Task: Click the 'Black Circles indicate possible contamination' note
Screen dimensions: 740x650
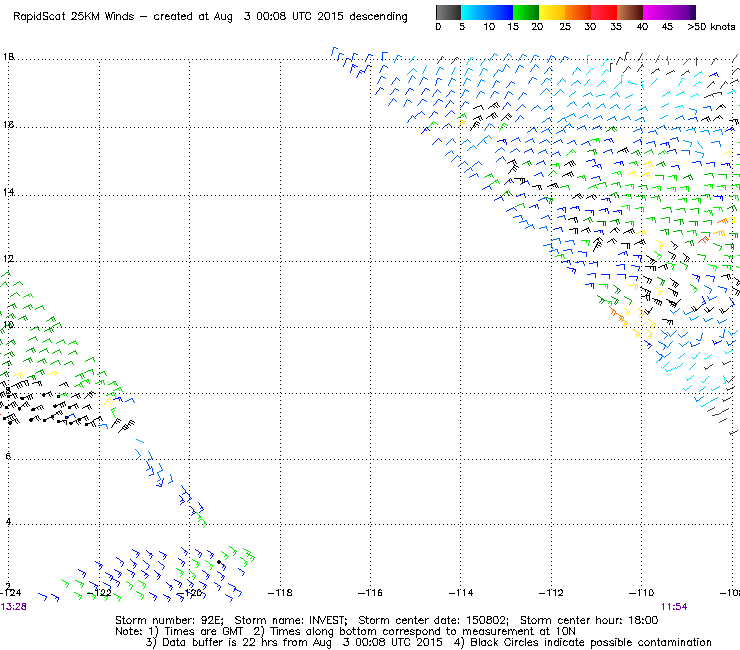Action: [582, 642]
